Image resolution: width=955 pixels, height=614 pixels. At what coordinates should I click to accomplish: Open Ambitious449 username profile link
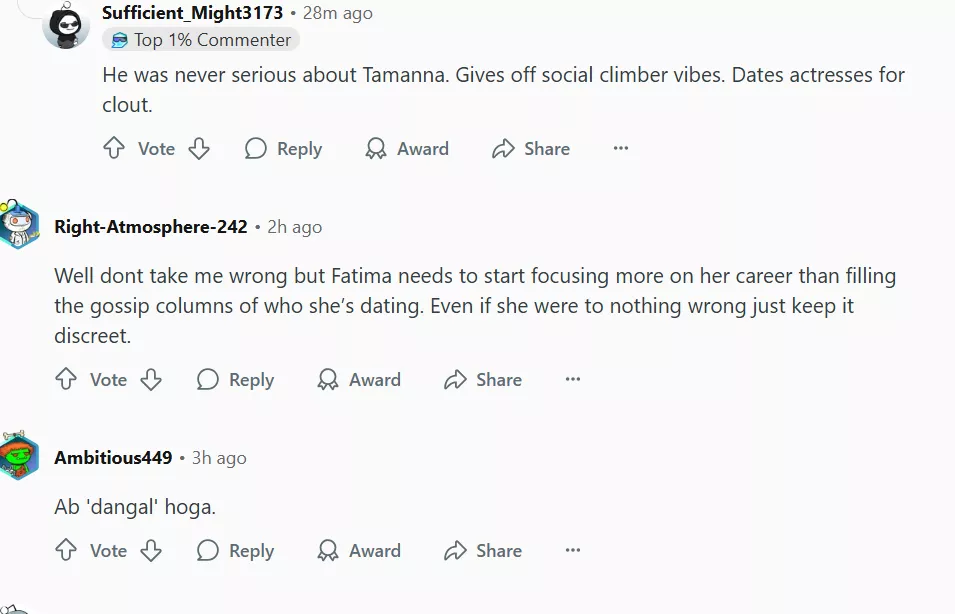[x=113, y=458]
